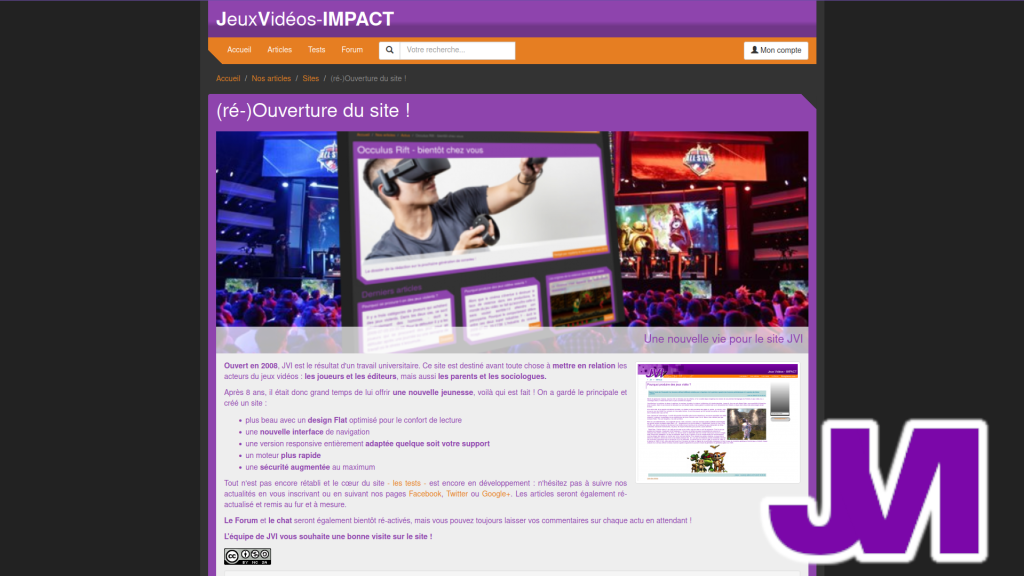Go to Accueil in the navigation bar
The image size is (1024, 576).
tap(239, 50)
